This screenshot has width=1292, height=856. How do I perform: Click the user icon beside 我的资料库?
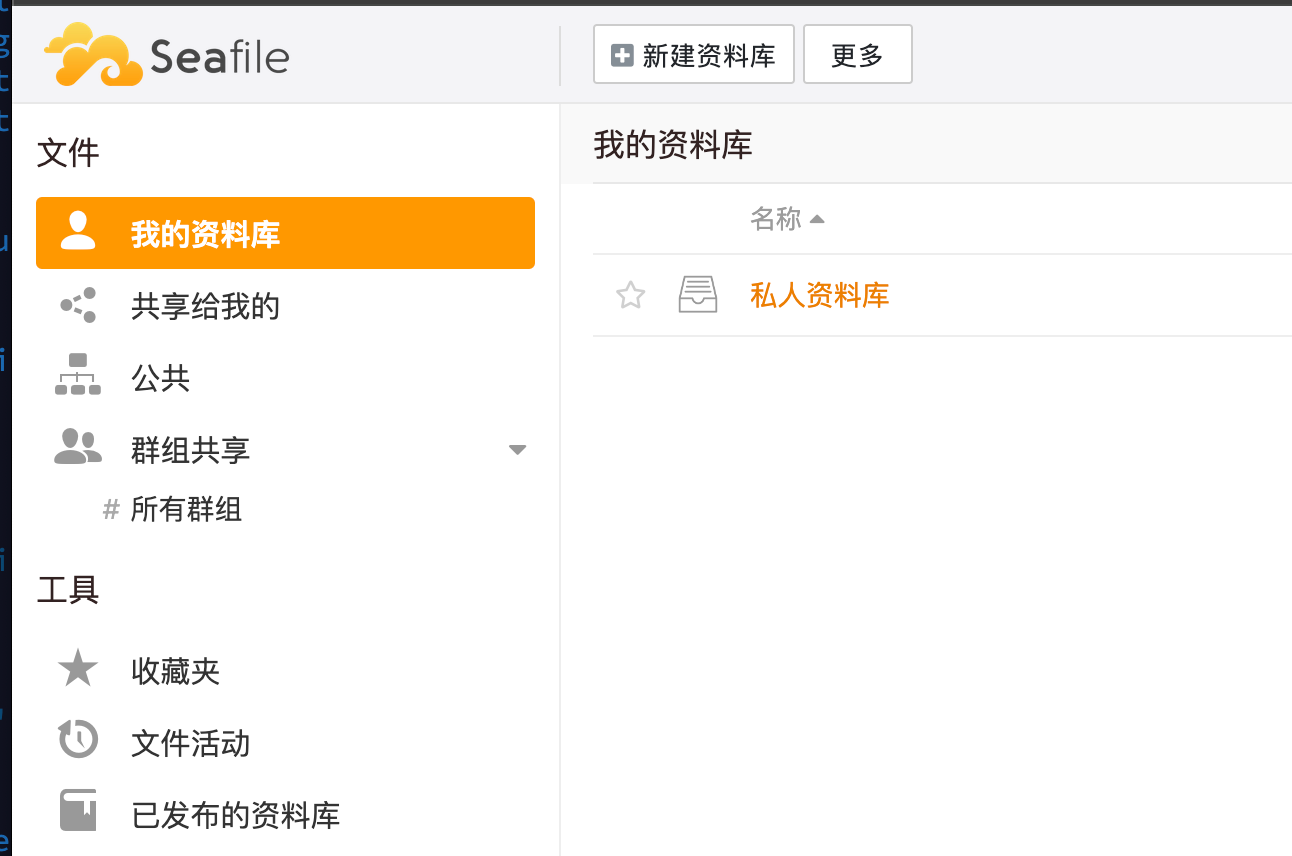pos(78,231)
